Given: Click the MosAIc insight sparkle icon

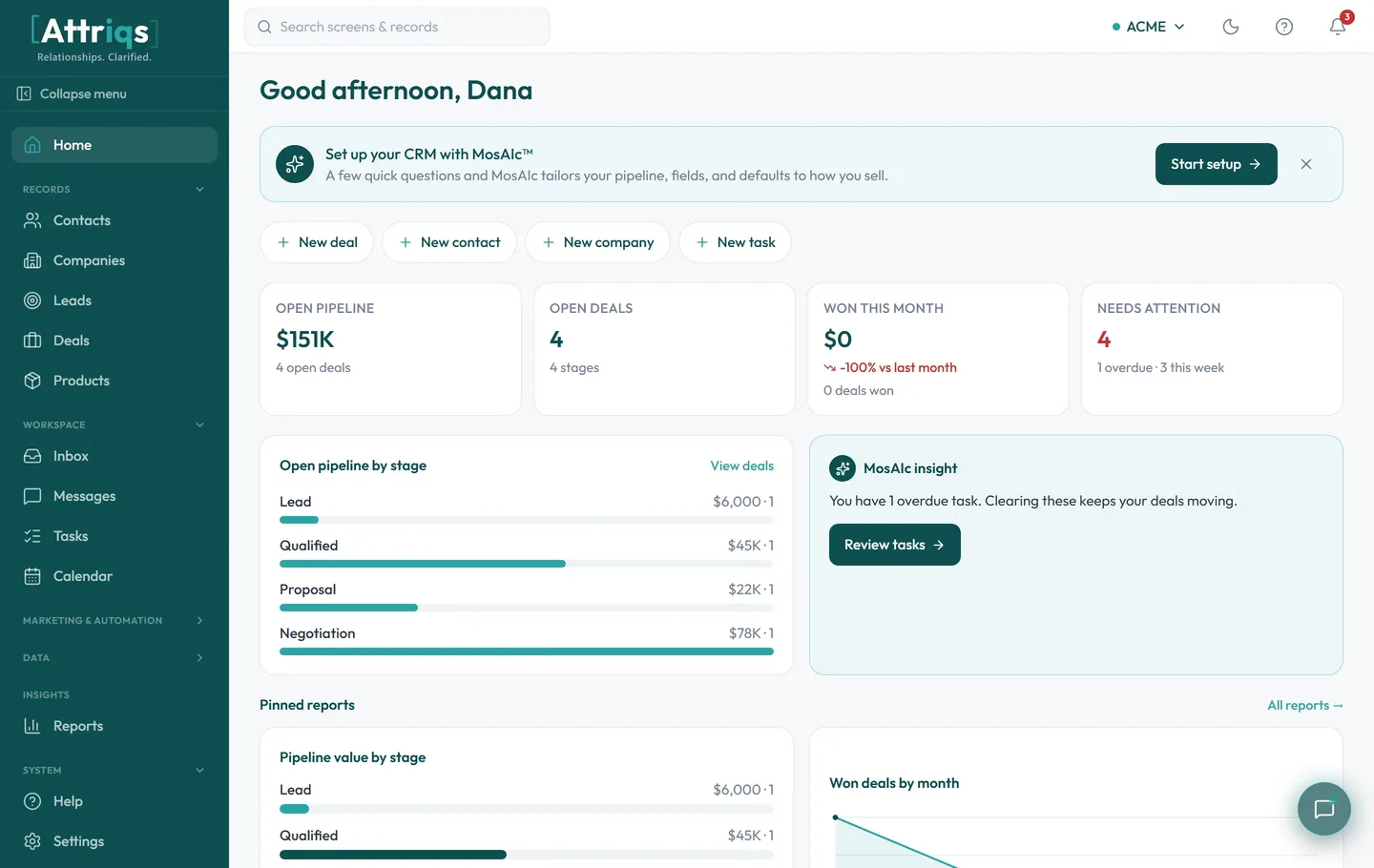Looking at the screenshot, I should (843, 468).
